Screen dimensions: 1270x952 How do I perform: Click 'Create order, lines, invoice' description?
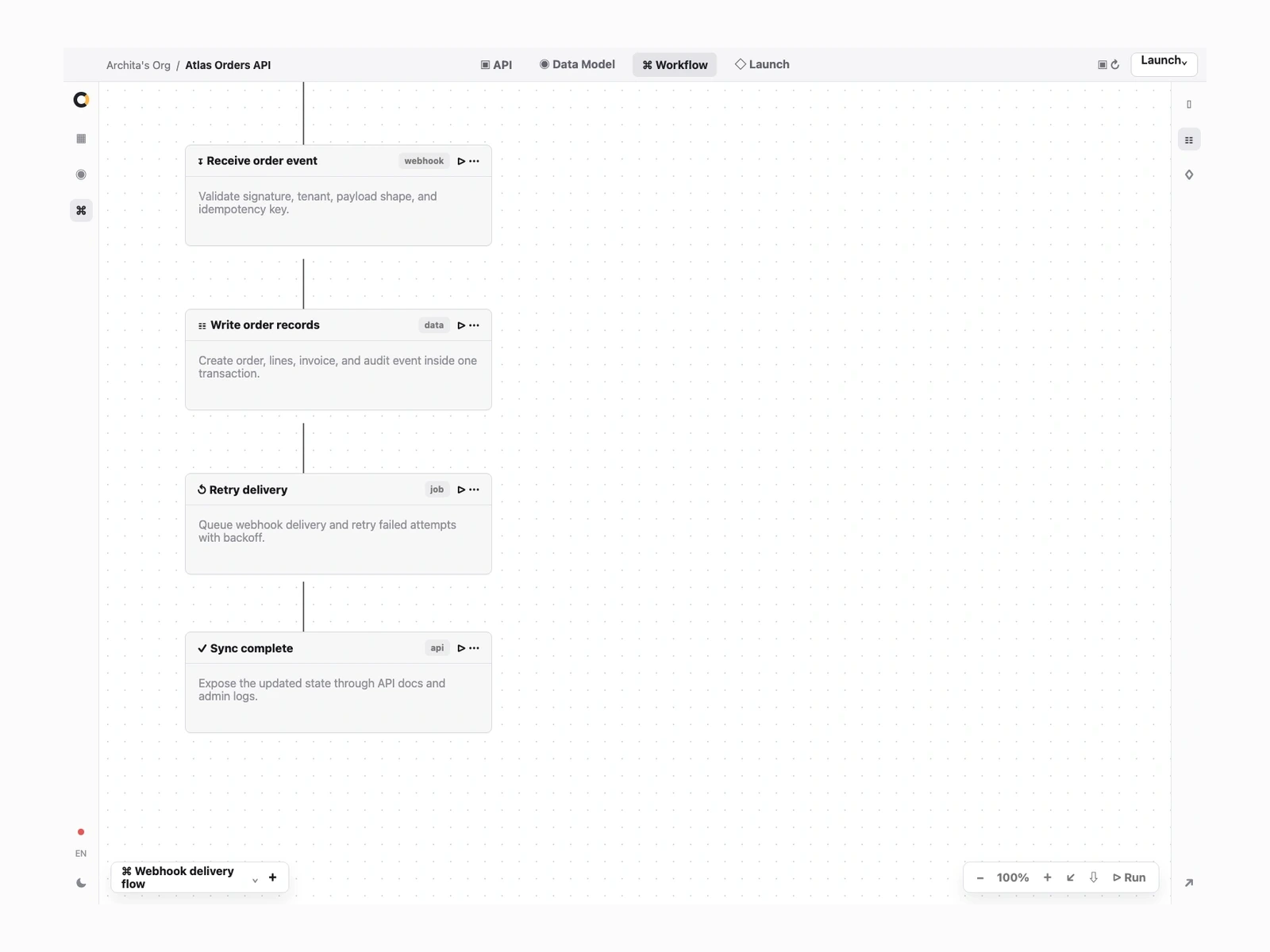[x=337, y=367]
